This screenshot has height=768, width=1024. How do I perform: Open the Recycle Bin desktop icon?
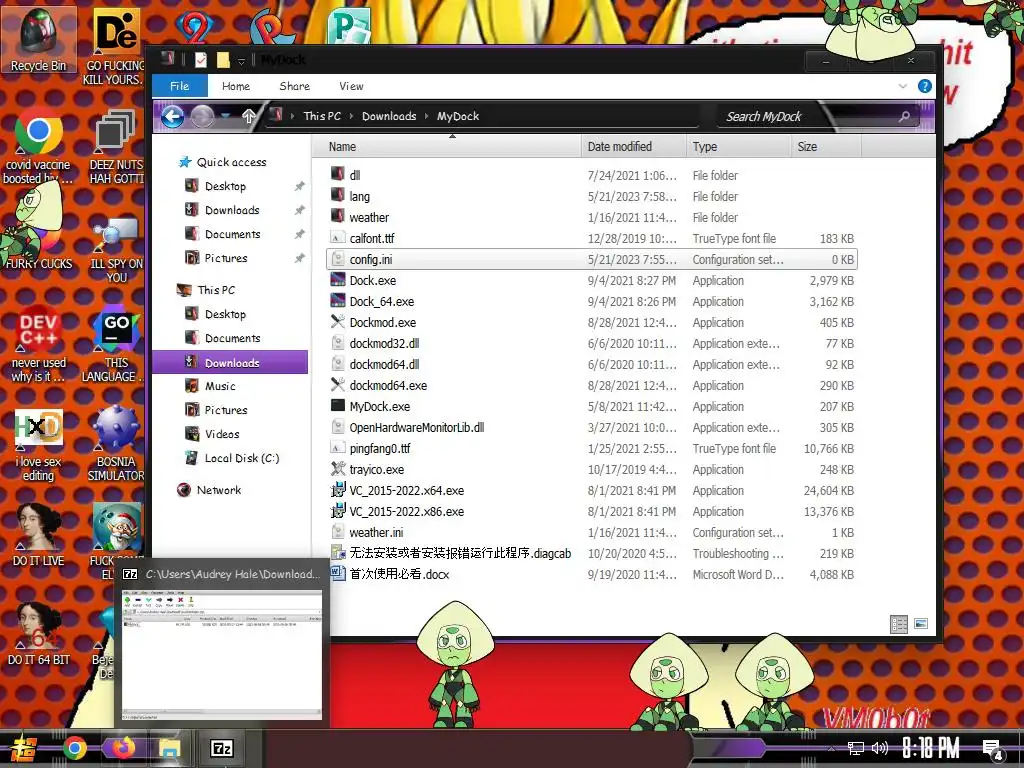38,39
